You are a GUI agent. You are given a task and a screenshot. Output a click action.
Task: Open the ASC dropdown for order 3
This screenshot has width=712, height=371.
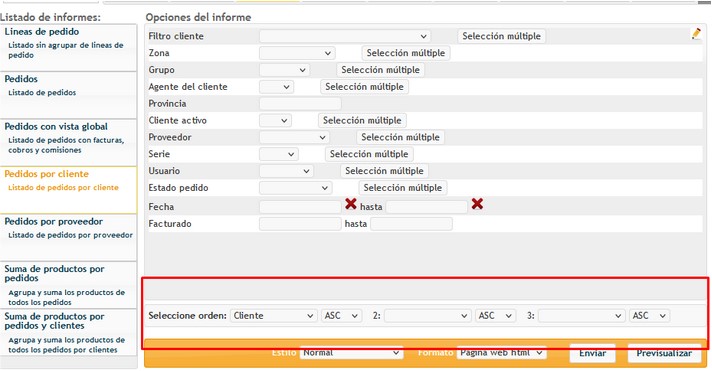pos(649,316)
